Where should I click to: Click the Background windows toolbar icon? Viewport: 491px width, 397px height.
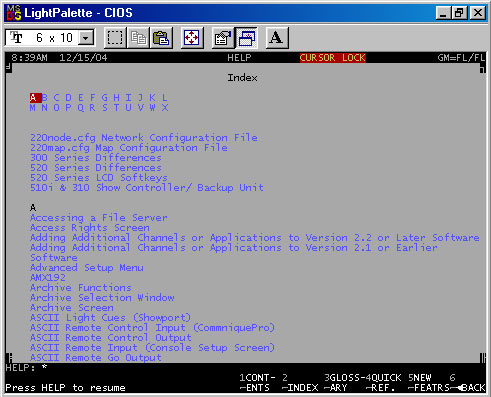246,38
